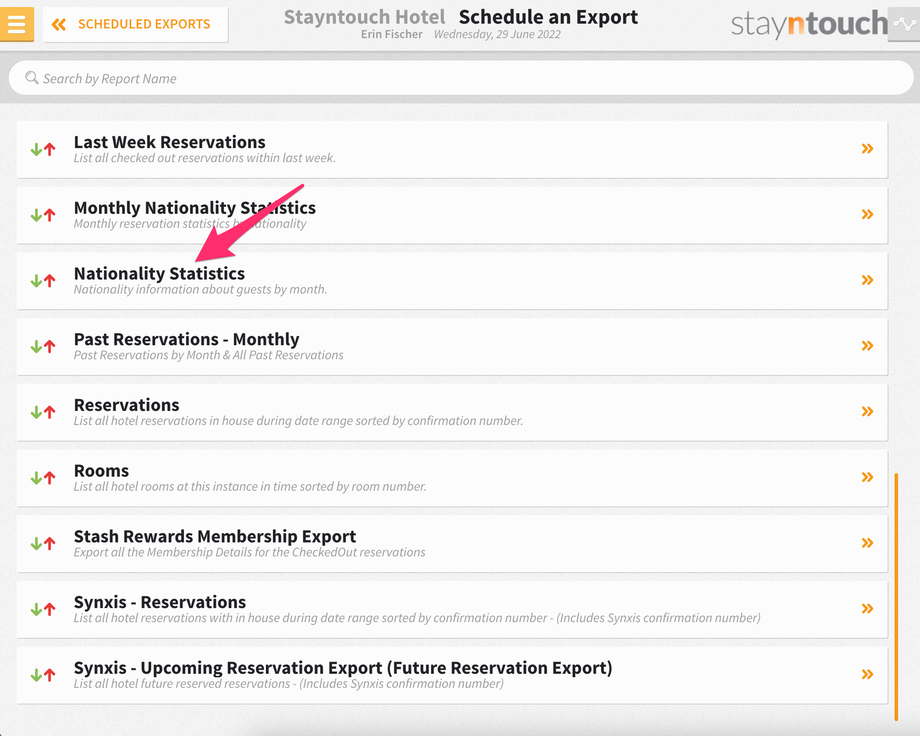920x736 pixels.
Task: Click the export arrows icon for Stash Rewards Membership Export
Action: tap(43, 543)
